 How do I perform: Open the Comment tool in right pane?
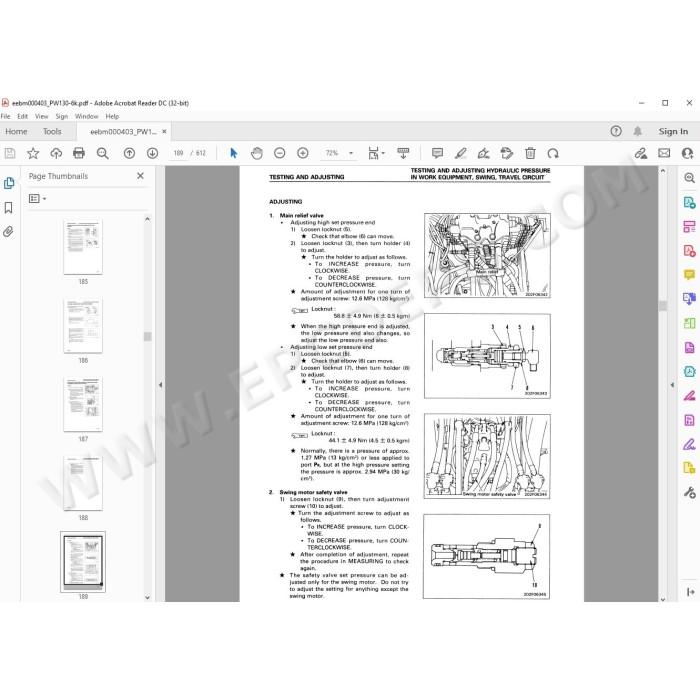click(690, 275)
